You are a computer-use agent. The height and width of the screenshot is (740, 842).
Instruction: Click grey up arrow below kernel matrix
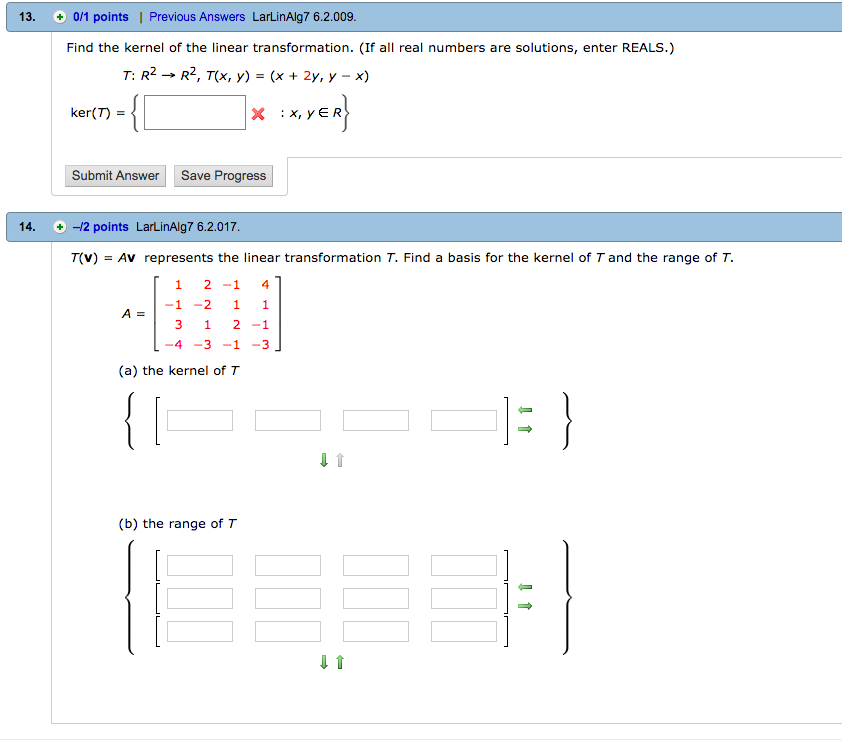(x=340, y=461)
